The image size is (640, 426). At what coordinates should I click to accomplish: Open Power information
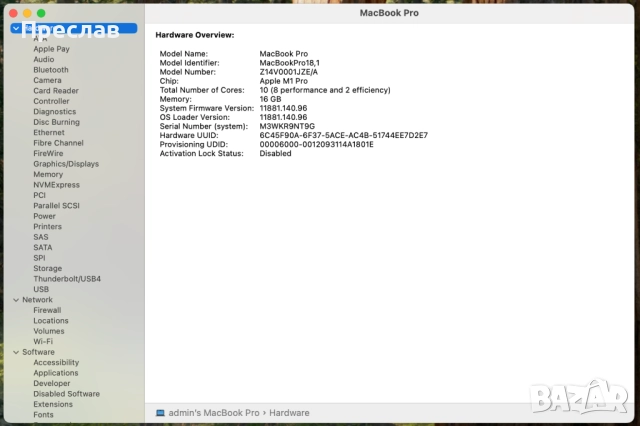pos(44,216)
